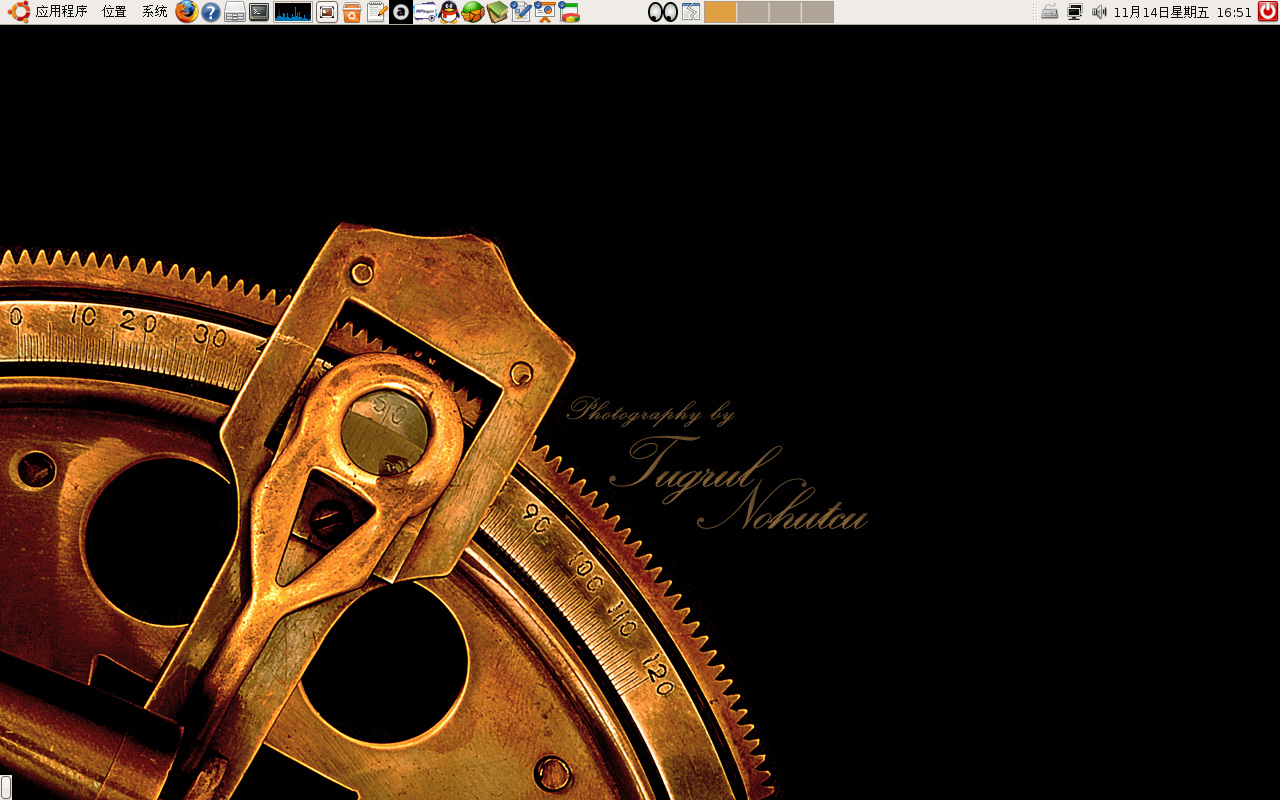Switch to the first orange workspace
This screenshot has width=1280, height=800.
click(x=720, y=12)
